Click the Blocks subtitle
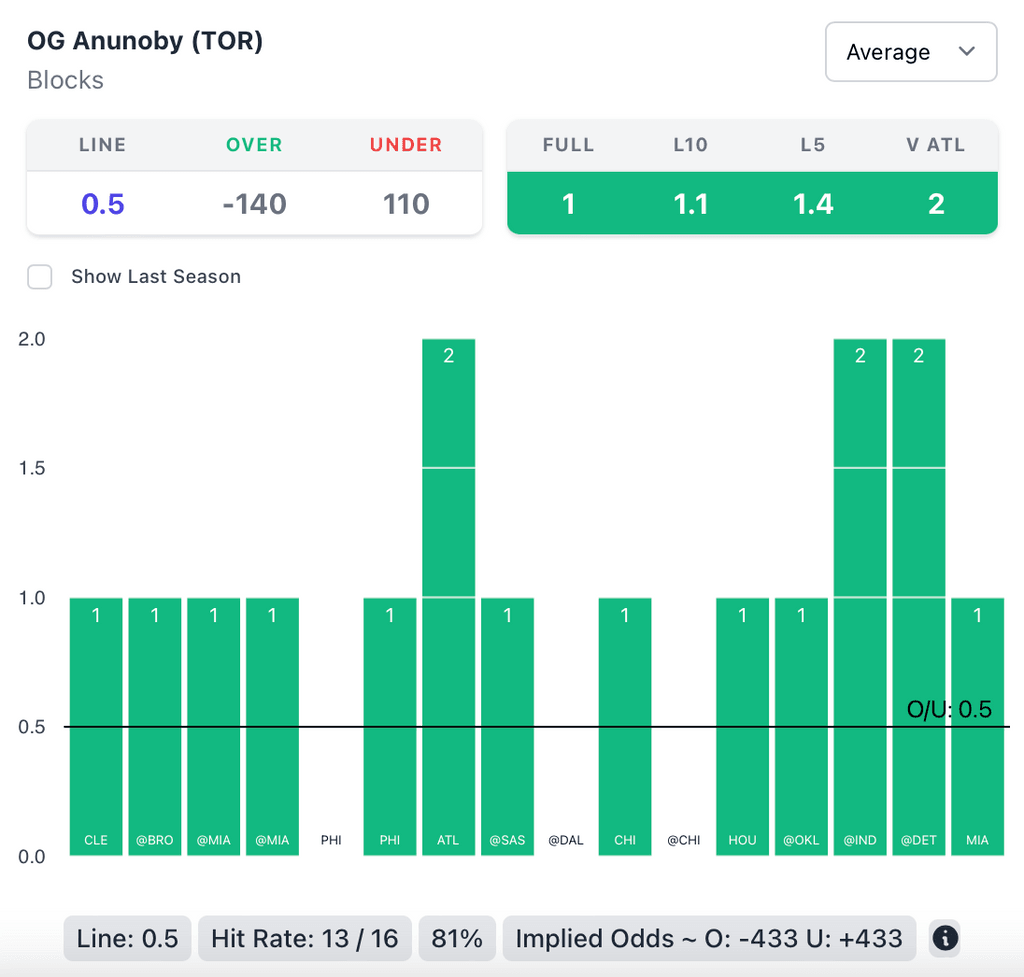The width and height of the screenshot is (1024, 977). coord(65,80)
